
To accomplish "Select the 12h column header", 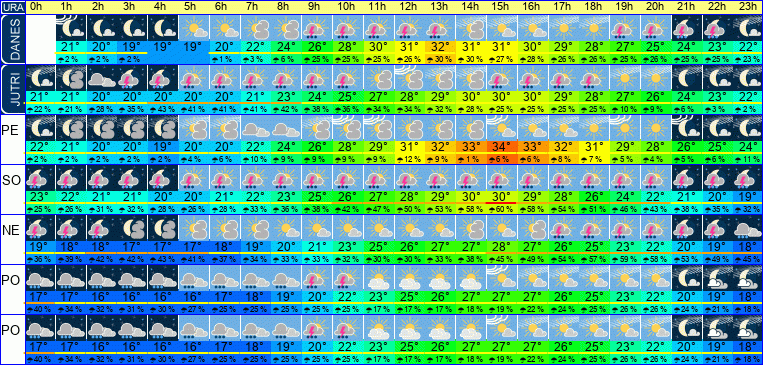I will pyautogui.click(x=409, y=7).
